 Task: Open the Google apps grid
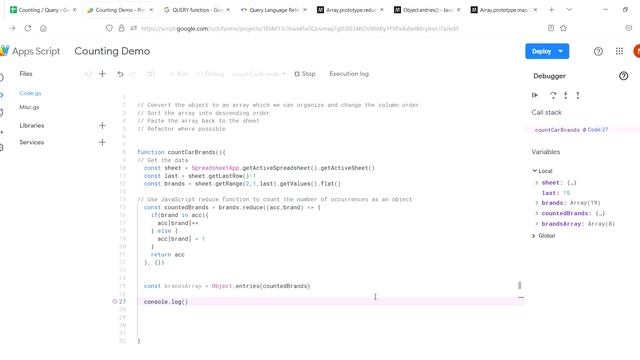pyautogui.click(x=619, y=51)
